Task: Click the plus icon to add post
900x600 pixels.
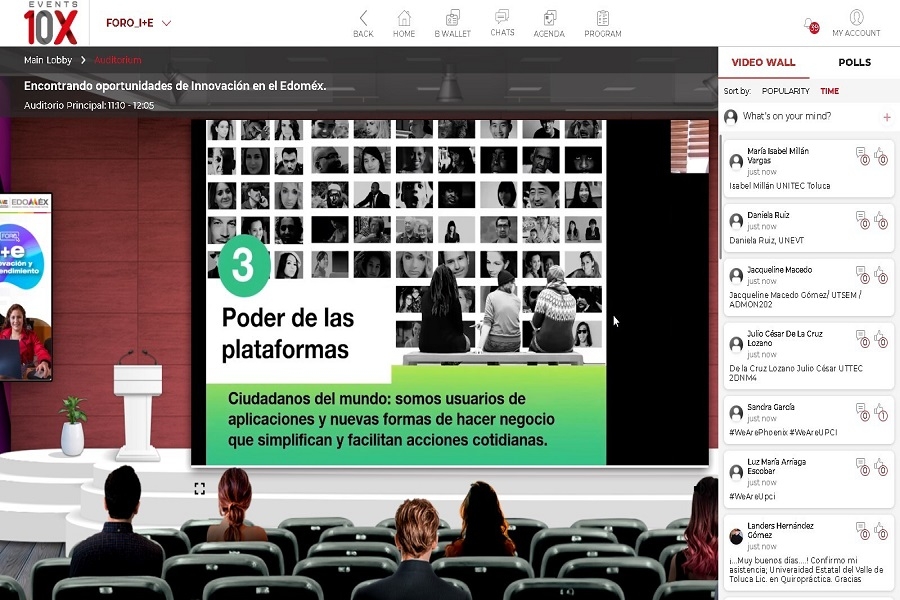Action: (x=886, y=117)
